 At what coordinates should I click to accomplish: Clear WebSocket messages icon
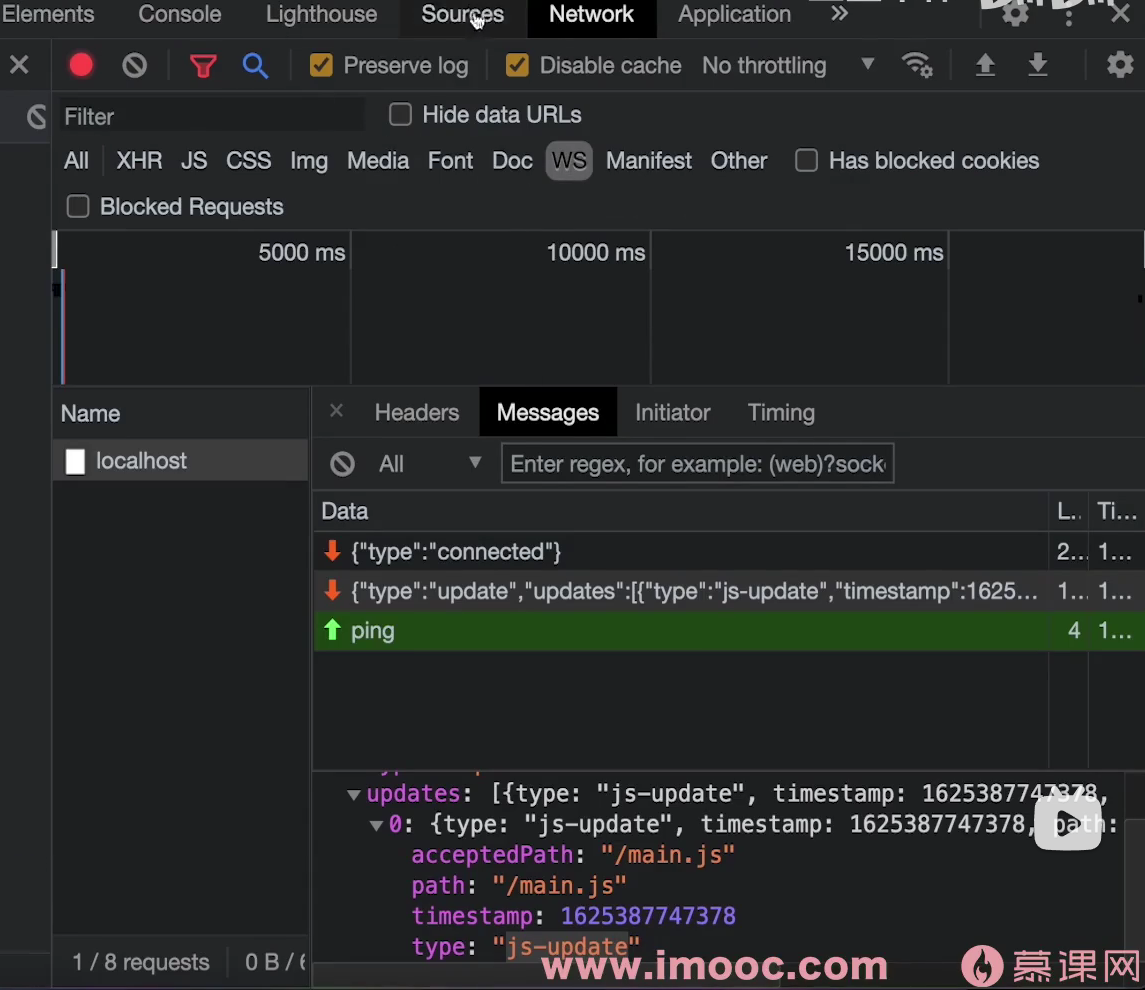(342, 464)
